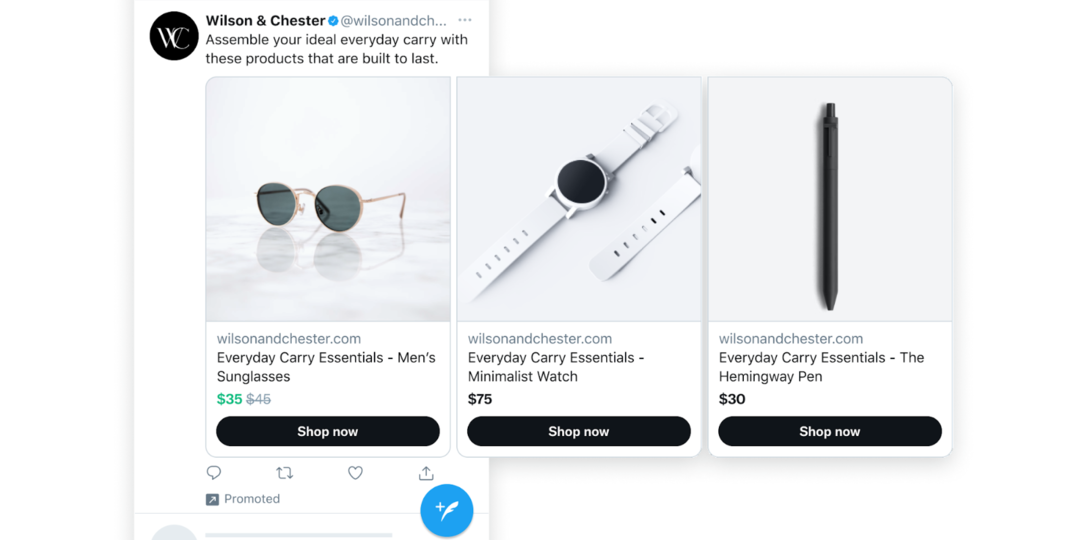
Task: Reply to the Wilson & Chester tweet
Action: (214, 473)
